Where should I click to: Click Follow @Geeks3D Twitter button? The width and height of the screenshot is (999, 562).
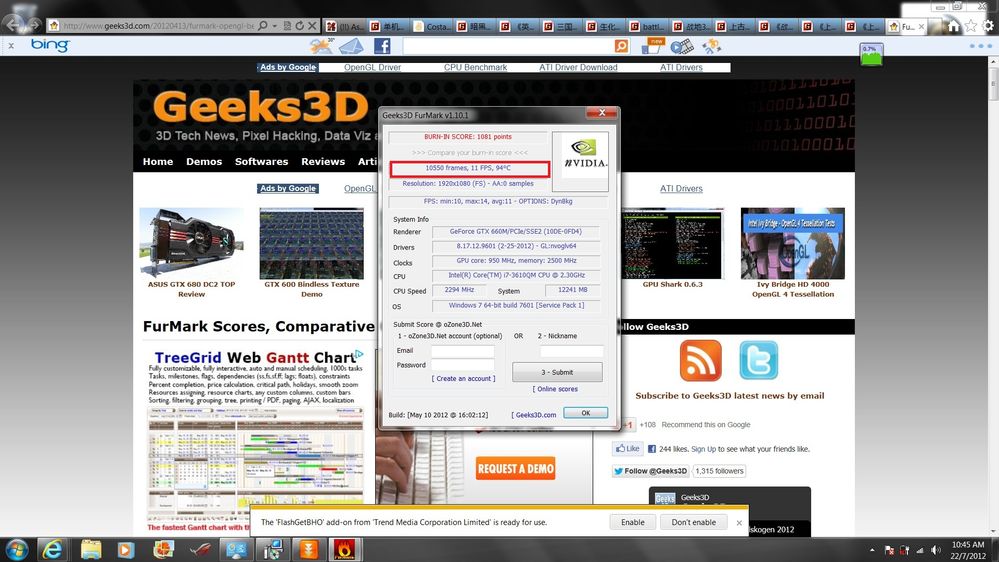(650, 471)
